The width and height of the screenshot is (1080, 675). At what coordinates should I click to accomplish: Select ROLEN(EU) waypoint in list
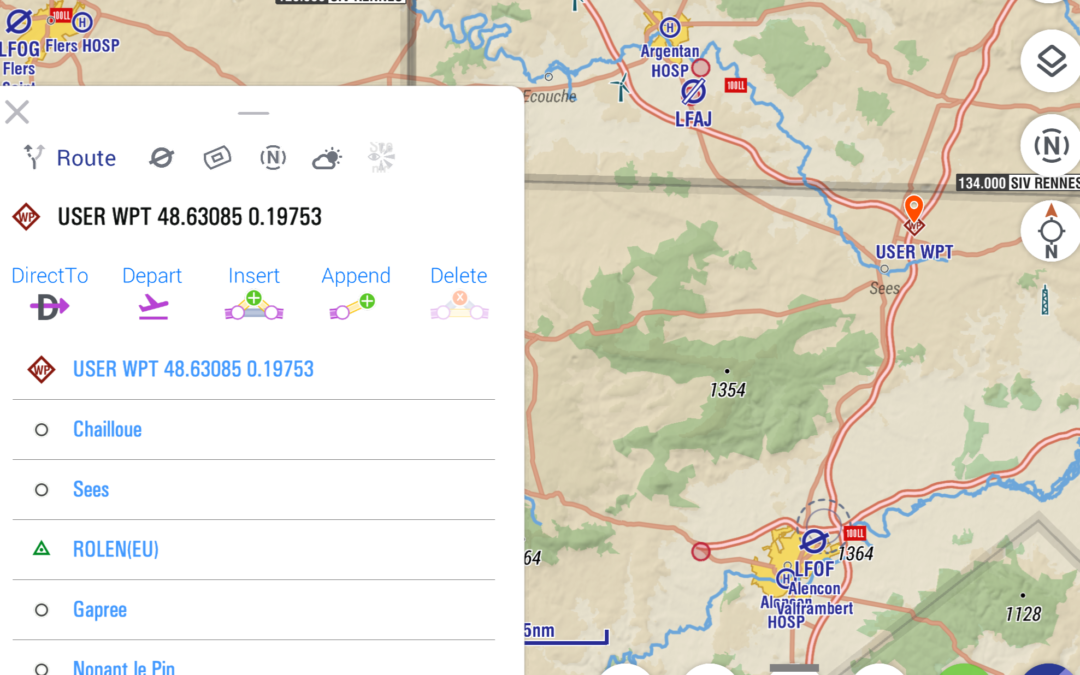[x=253, y=549]
